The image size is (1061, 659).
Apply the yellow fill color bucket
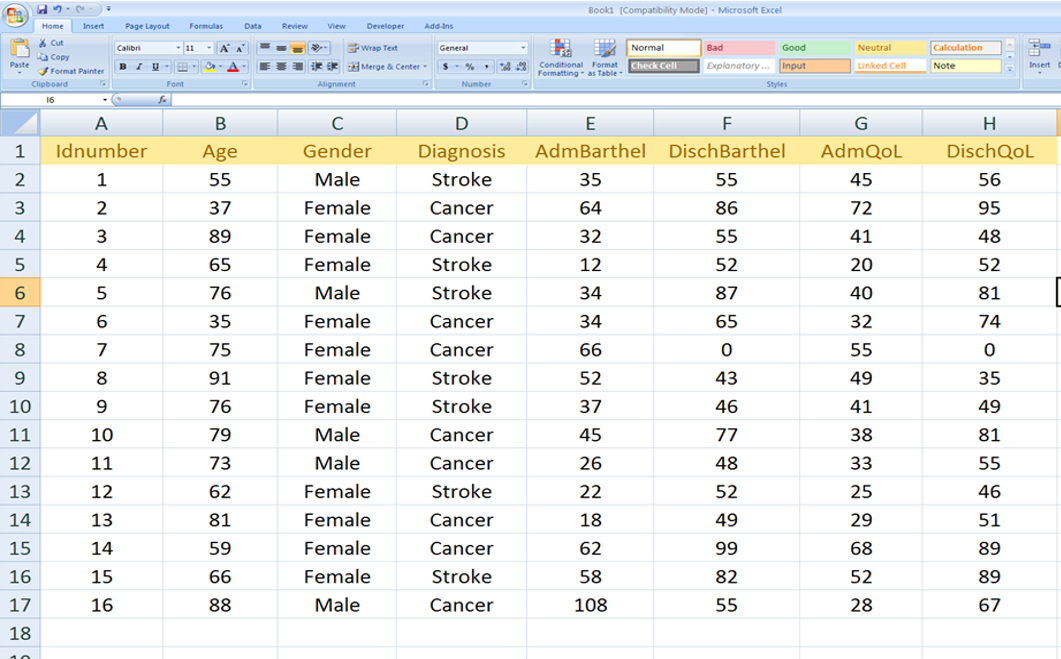pyautogui.click(x=209, y=67)
